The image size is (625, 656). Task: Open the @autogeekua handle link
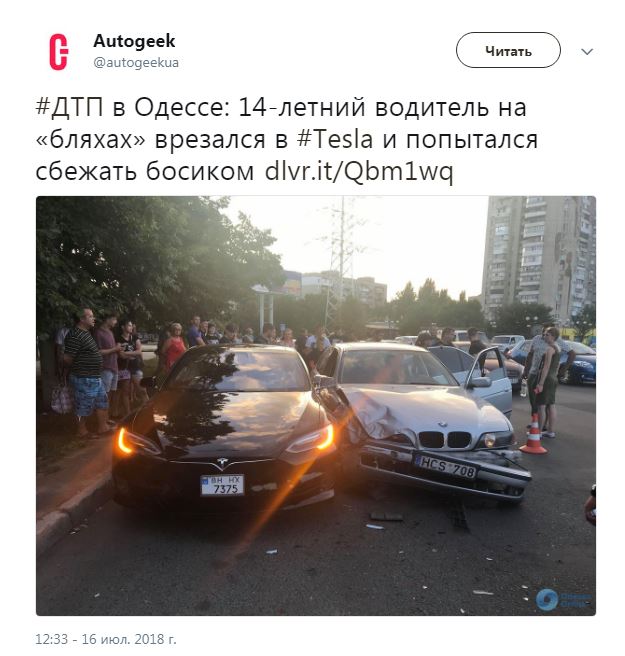[136, 63]
